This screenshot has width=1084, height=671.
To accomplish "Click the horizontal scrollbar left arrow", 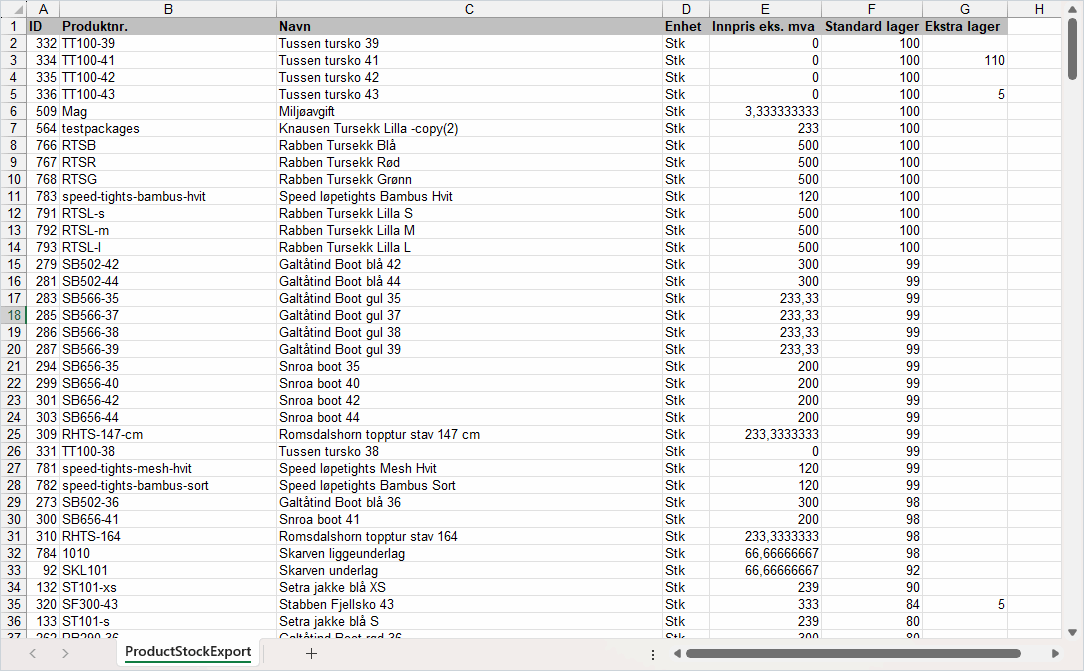I will [675, 654].
